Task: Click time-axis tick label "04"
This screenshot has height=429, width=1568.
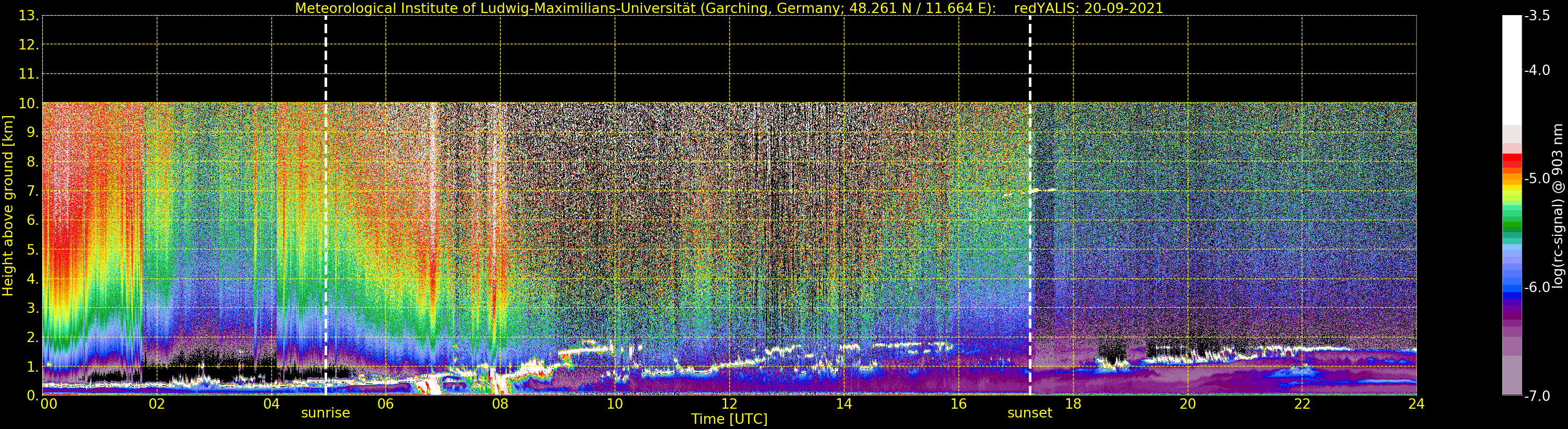Action: (271, 403)
